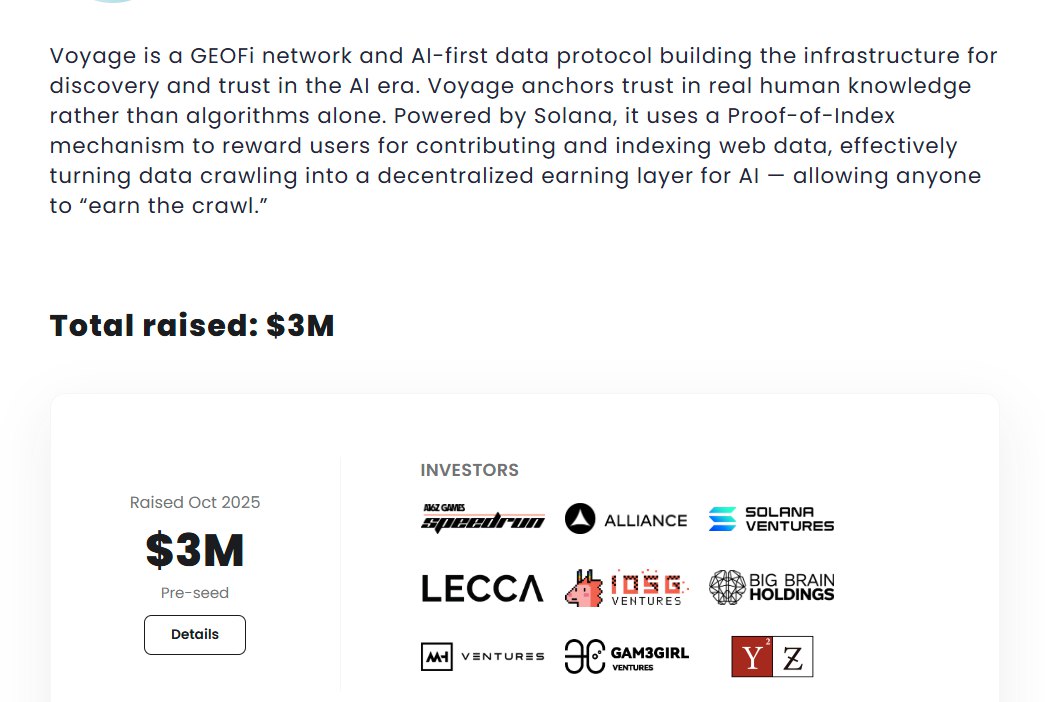Click the Voyage description paragraph
Image resolution: width=1045 pixels, height=702 pixels.
click(x=524, y=131)
